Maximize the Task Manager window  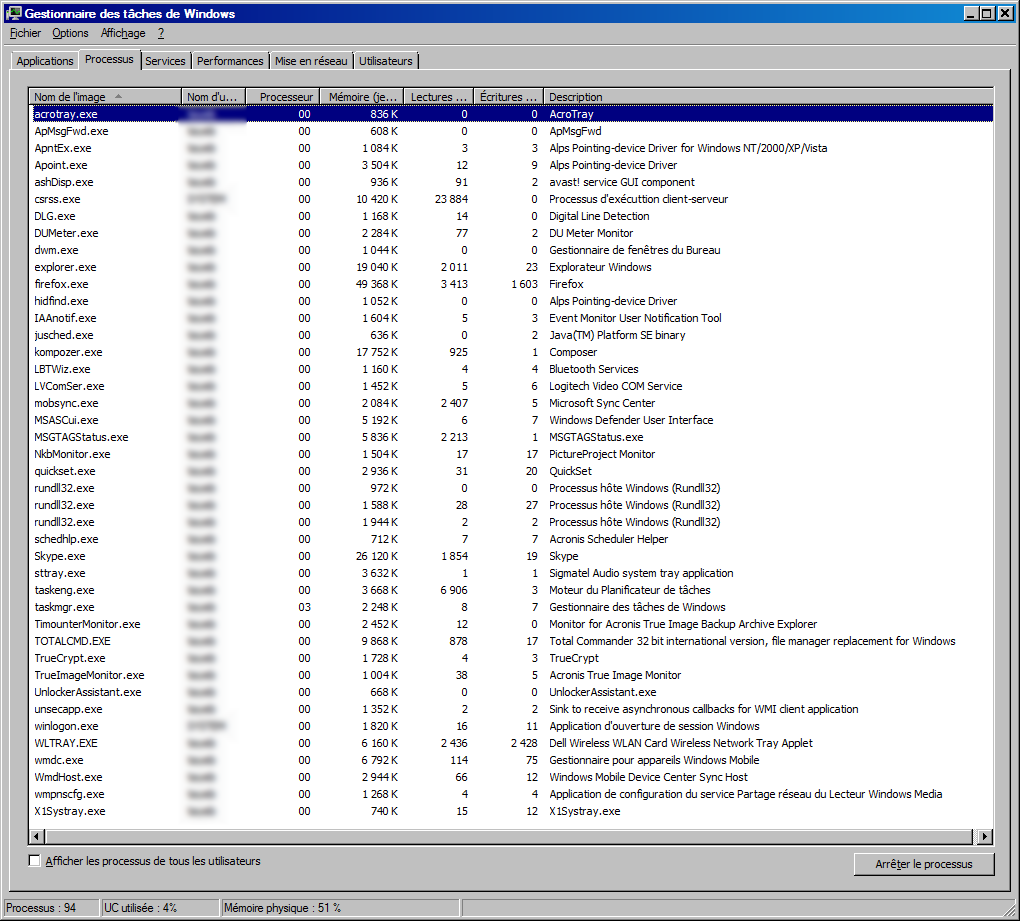click(987, 13)
